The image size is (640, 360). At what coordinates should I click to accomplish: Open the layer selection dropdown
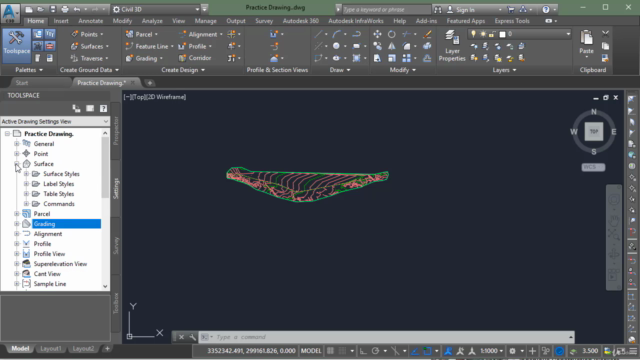pos(520,34)
